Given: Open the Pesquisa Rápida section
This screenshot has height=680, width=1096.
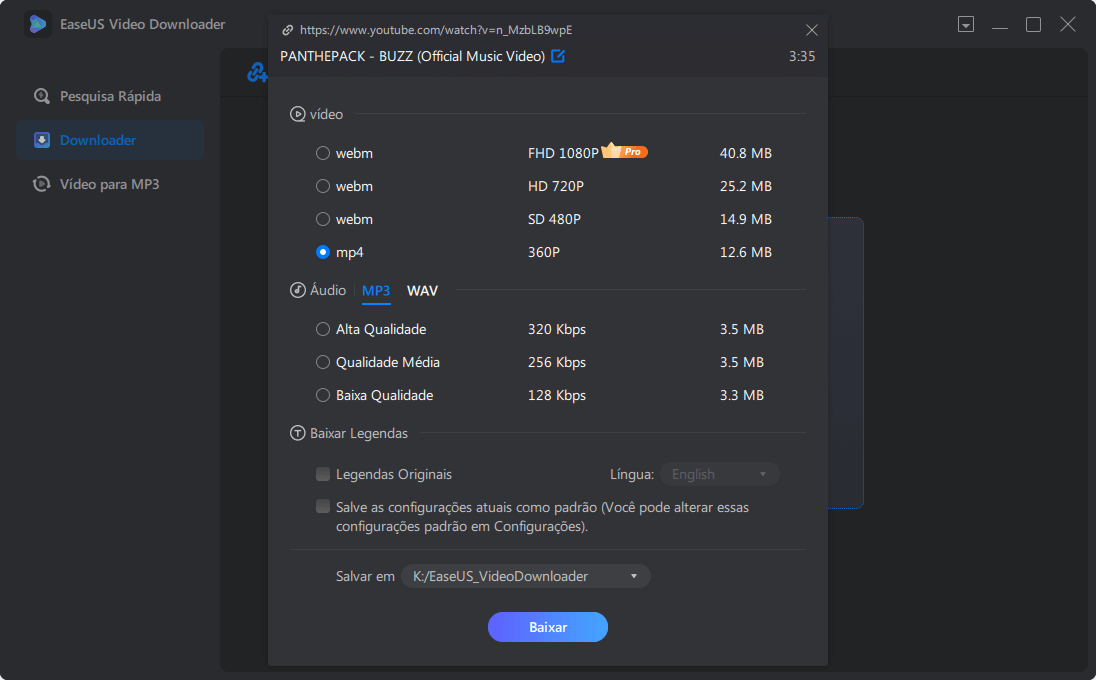Looking at the screenshot, I should [x=110, y=96].
